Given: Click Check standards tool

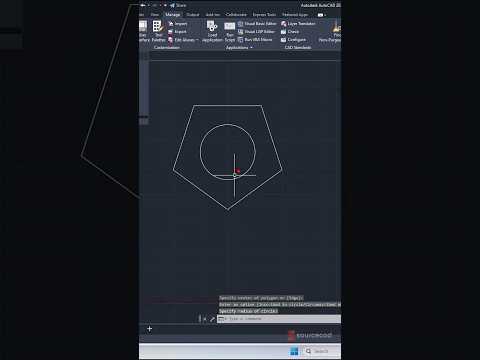Looking at the screenshot, I should [x=290, y=32].
